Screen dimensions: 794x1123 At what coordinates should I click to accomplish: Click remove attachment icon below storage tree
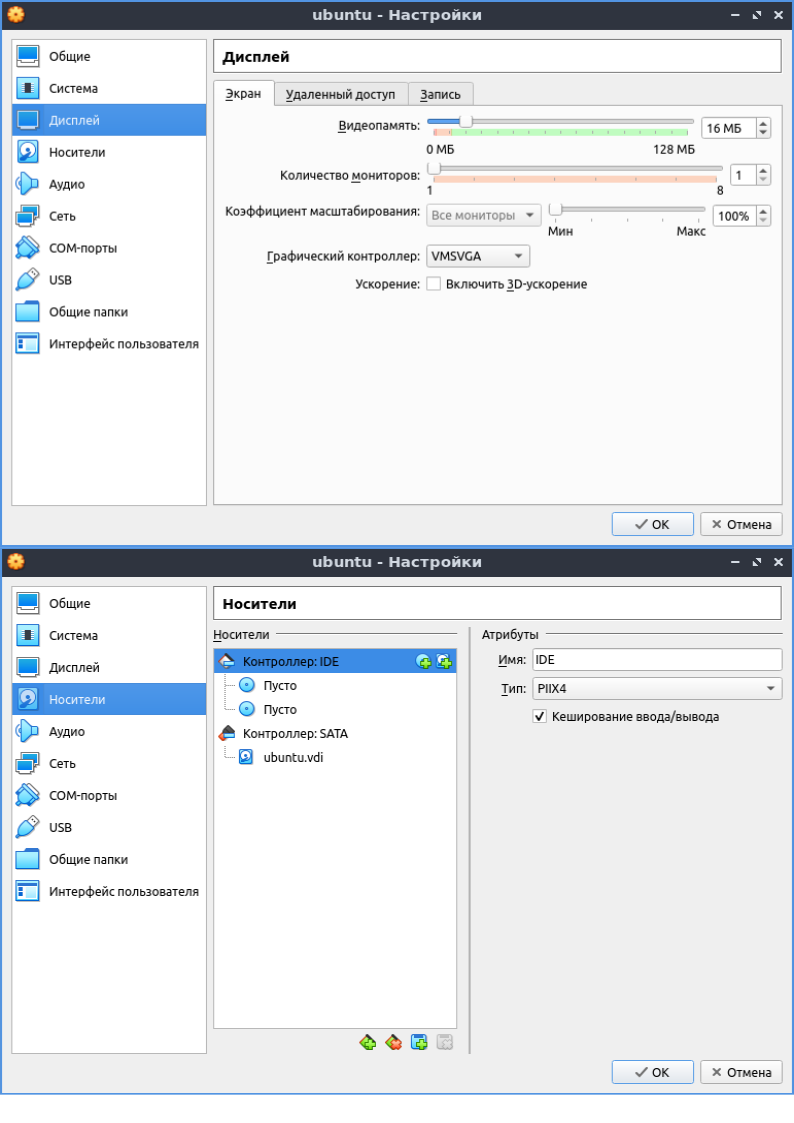(x=445, y=1042)
